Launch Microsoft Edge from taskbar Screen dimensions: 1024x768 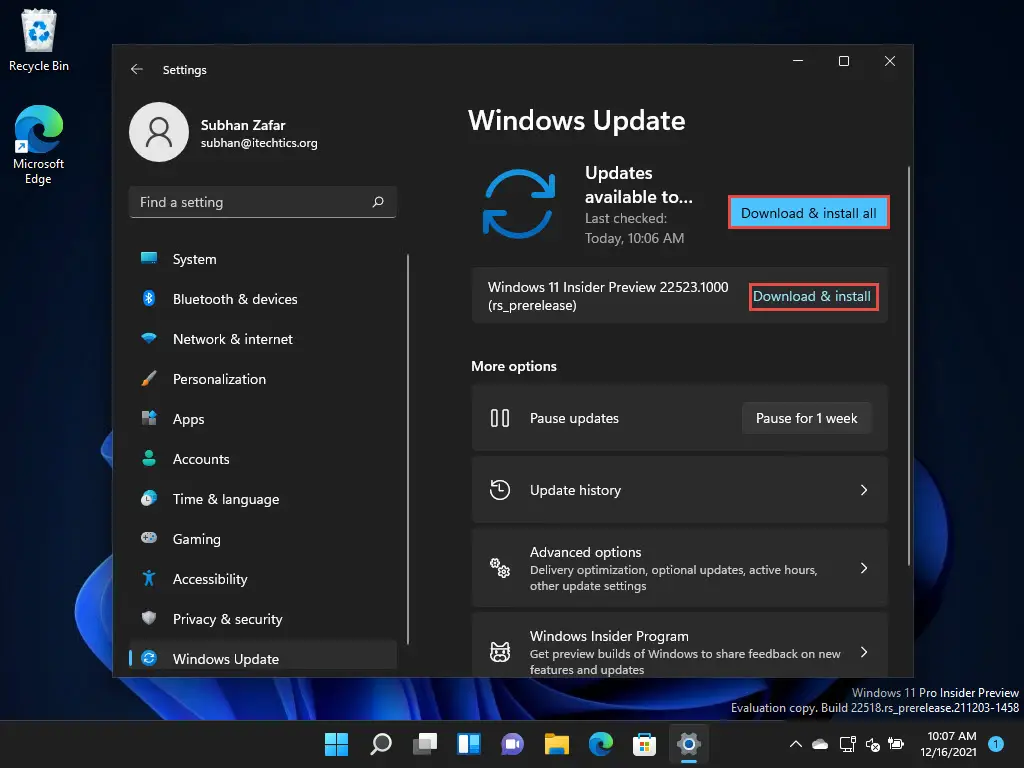[x=601, y=744]
